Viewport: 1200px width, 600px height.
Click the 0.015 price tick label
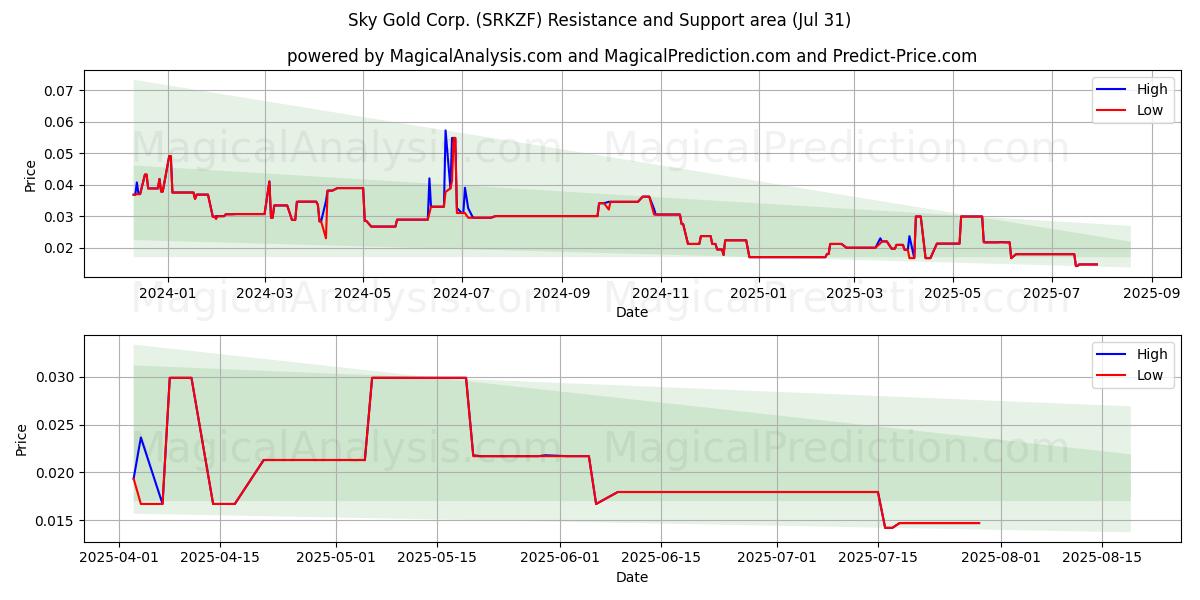(56, 521)
